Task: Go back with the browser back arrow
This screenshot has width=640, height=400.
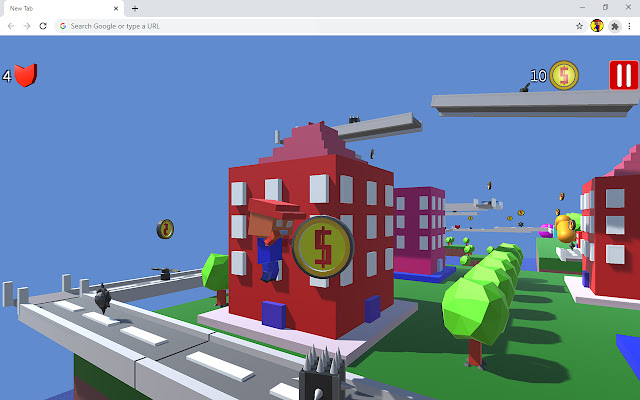Action: point(11,26)
